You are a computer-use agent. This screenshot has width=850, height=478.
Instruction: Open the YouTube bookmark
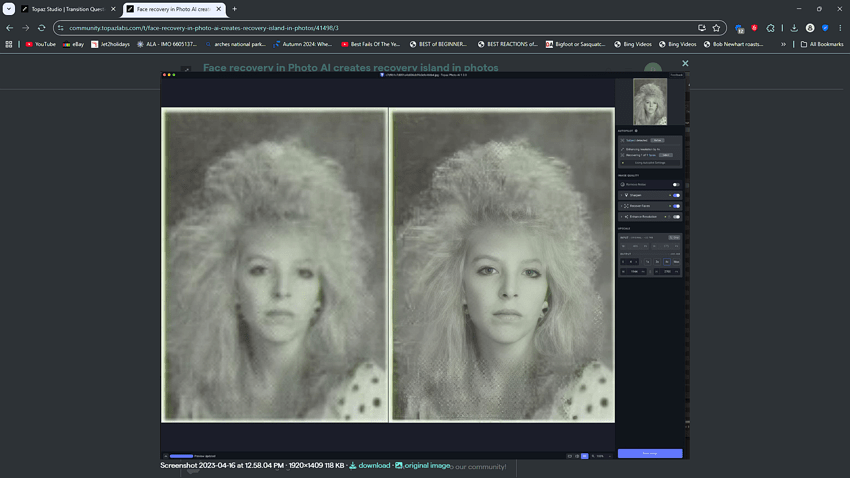pos(40,44)
